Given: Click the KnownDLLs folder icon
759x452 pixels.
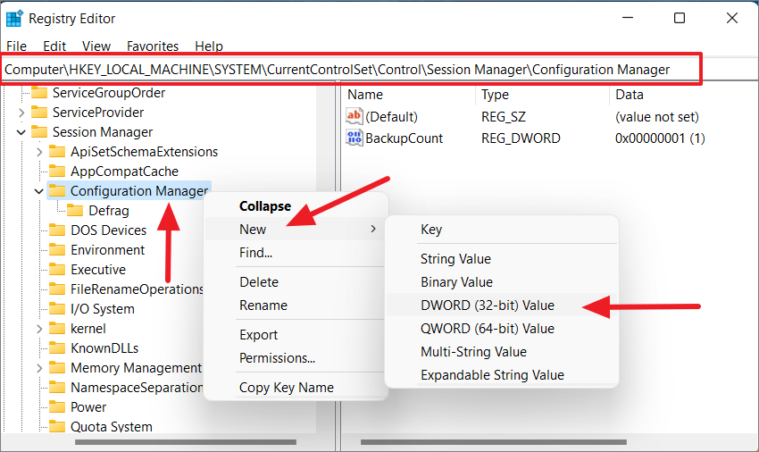Looking at the screenshot, I should coord(57,348).
